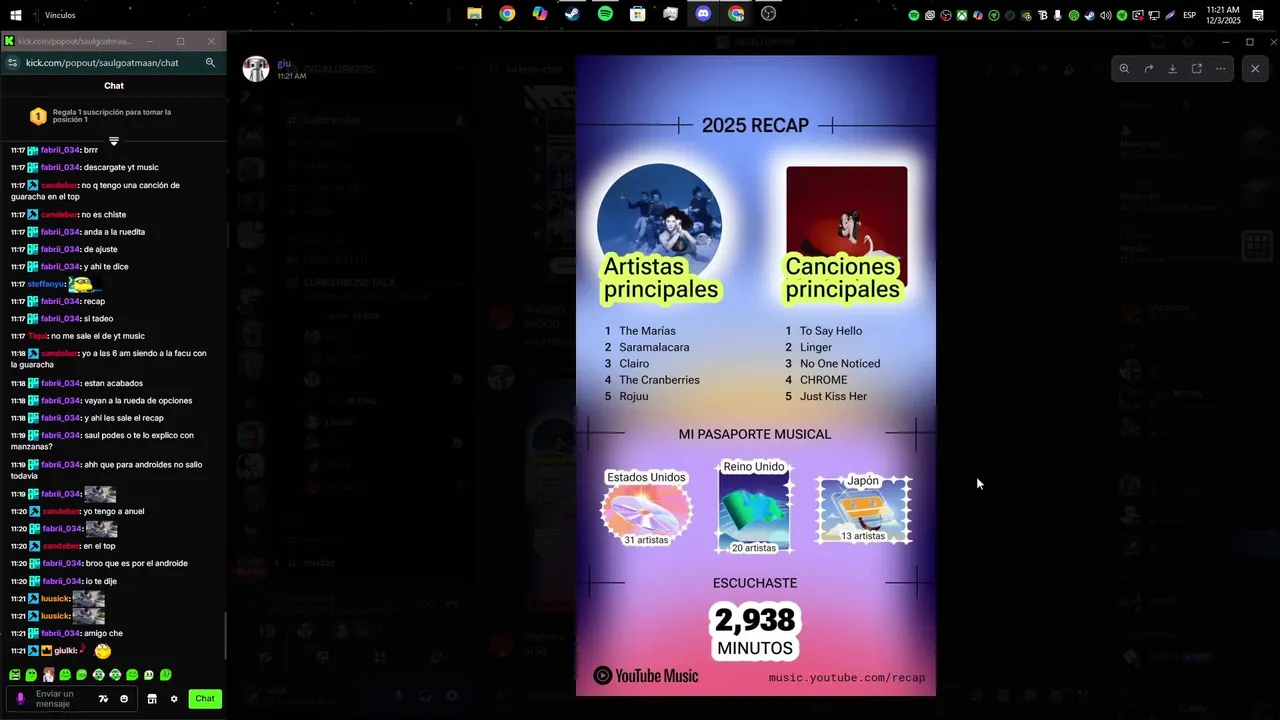
Task: Click the volume speaker tray icon
Action: (1106, 15)
